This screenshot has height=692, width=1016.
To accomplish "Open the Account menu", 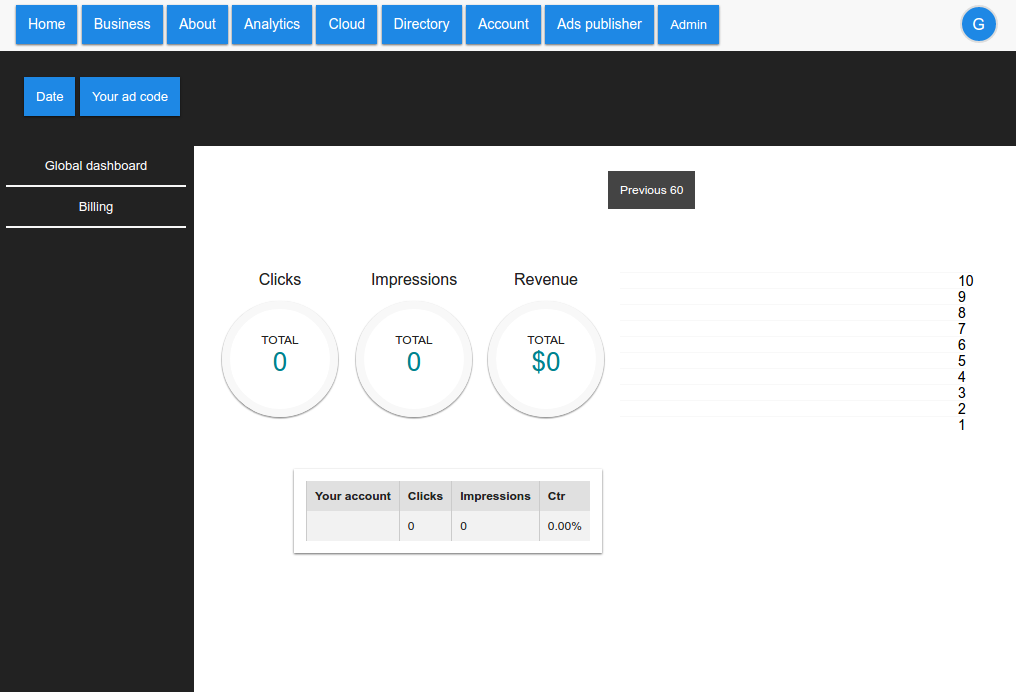I will click(x=503, y=25).
